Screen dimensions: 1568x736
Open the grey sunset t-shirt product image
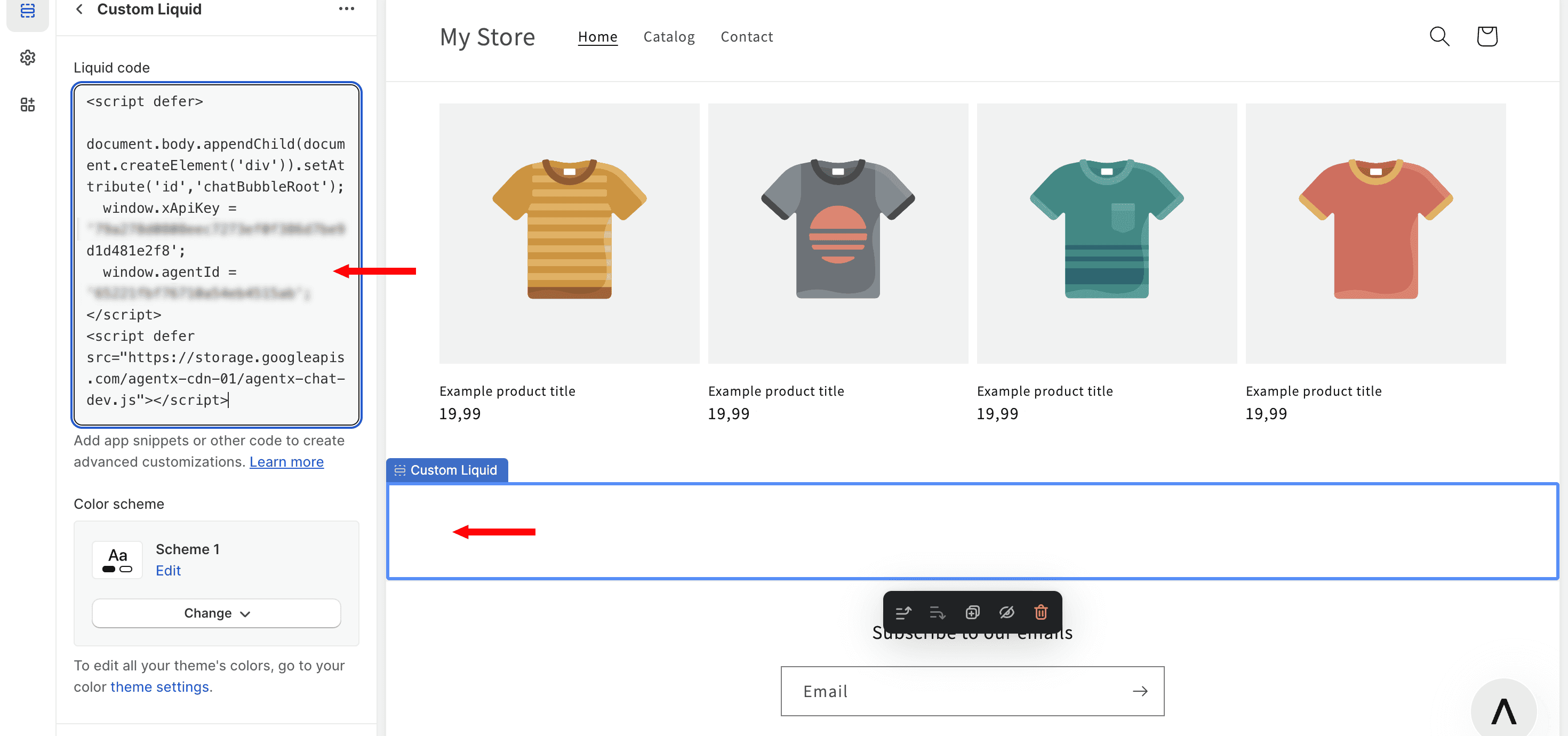tap(837, 234)
